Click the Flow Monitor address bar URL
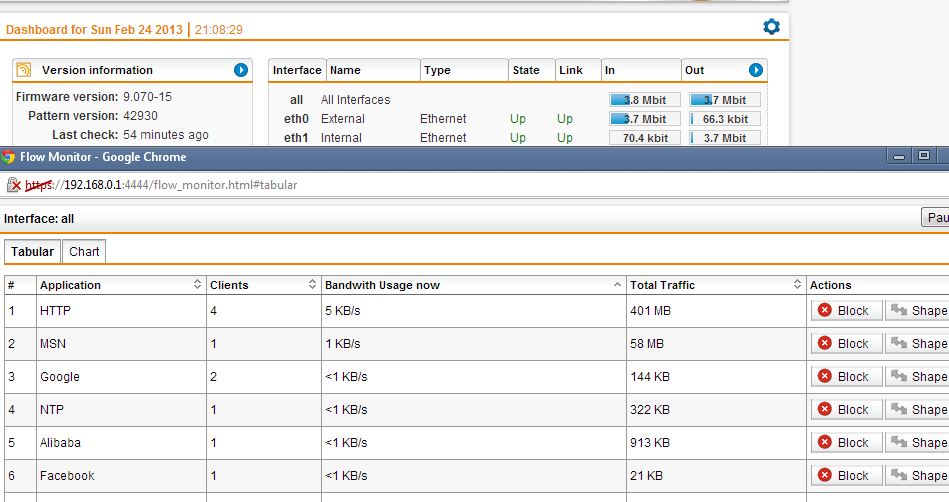Image resolution: width=949 pixels, height=502 pixels. pyautogui.click(x=161, y=185)
